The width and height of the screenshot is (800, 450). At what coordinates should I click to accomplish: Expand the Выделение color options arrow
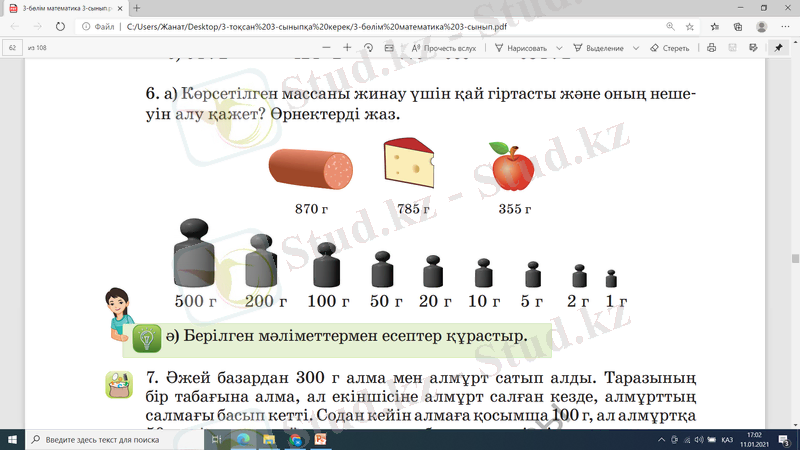click(x=635, y=47)
